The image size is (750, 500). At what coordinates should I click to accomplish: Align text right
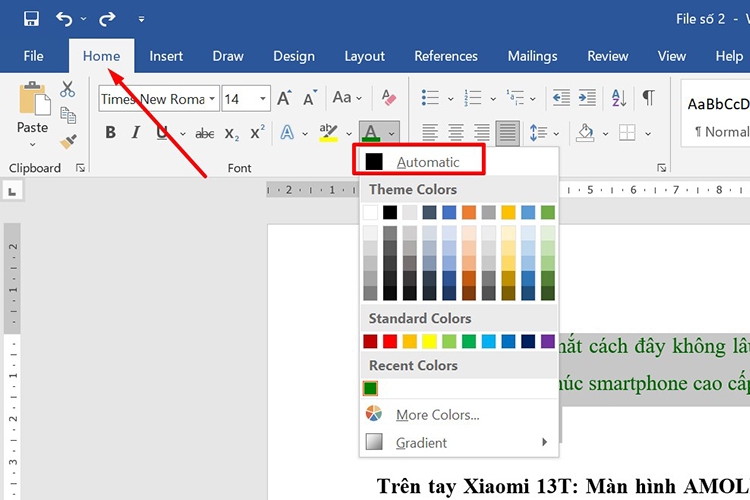[x=481, y=132]
